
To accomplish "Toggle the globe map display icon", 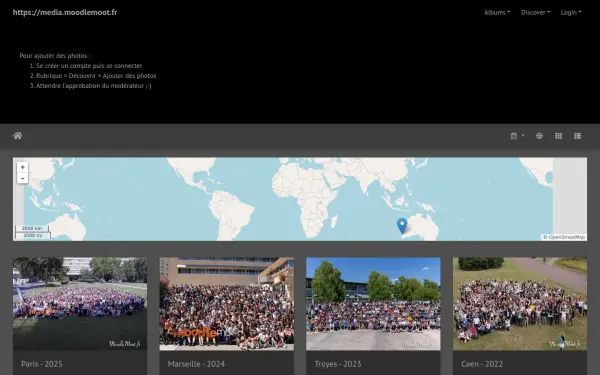I will 539,136.
